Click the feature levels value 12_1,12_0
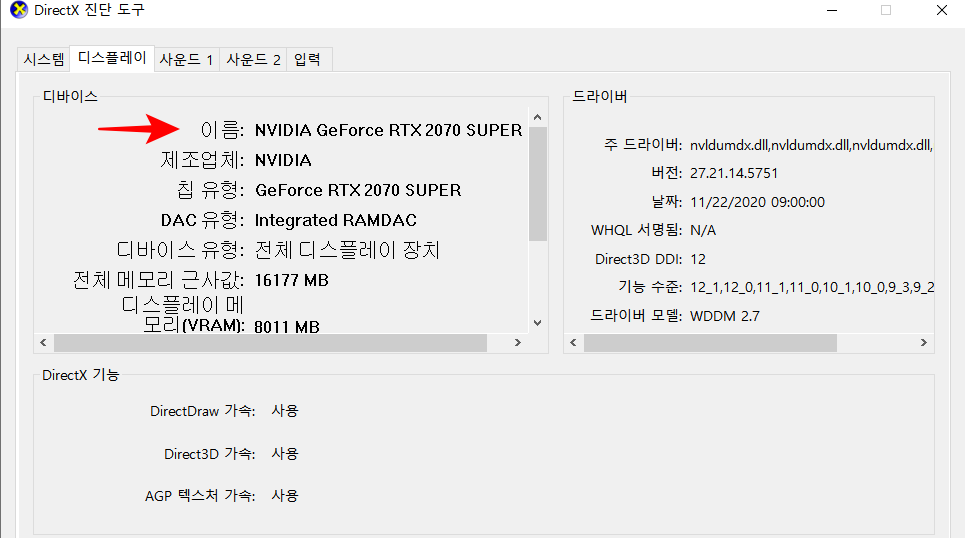 [x=812, y=287]
